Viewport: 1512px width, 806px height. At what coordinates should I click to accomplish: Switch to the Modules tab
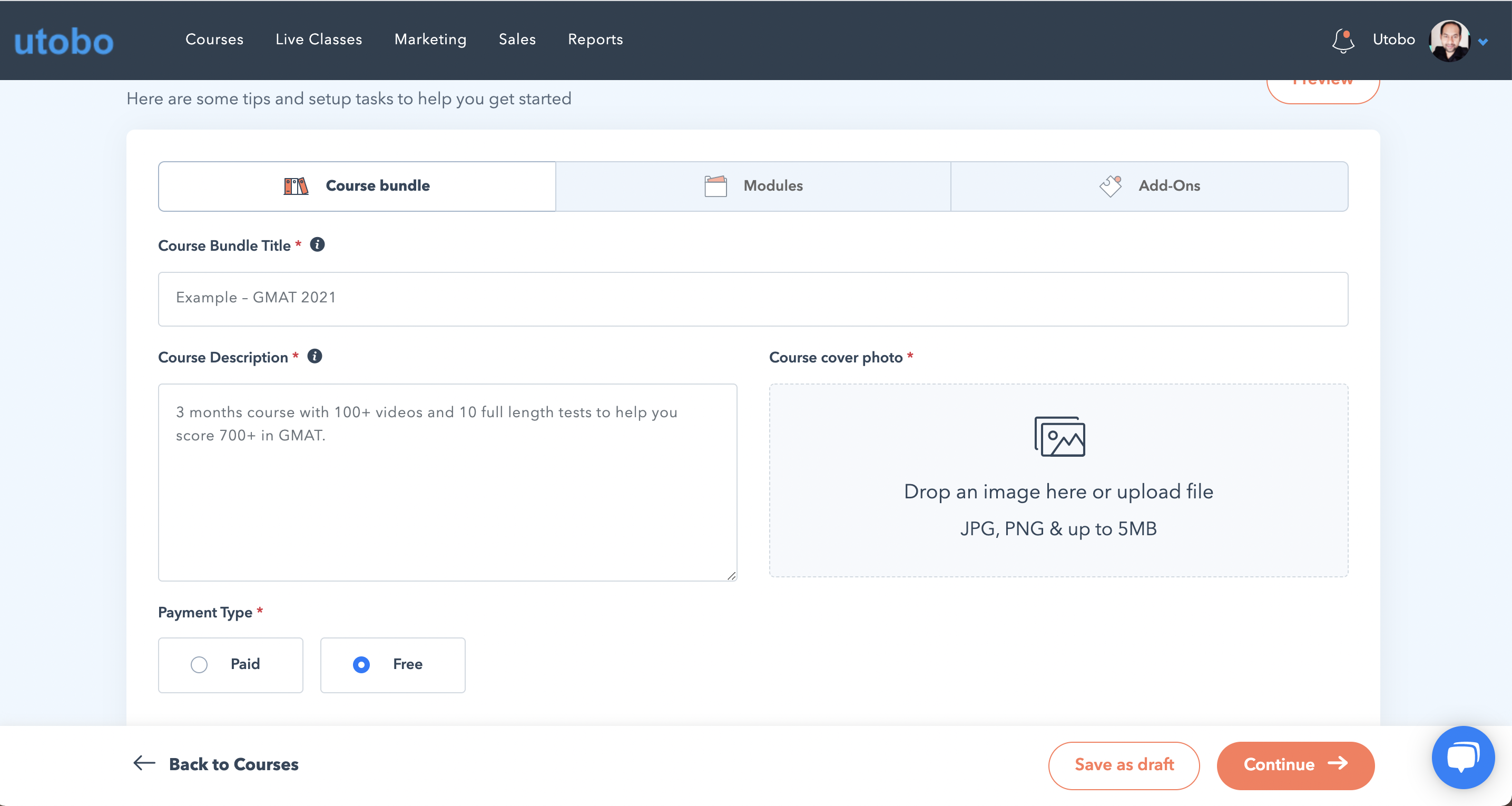click(x=753, y=186)
